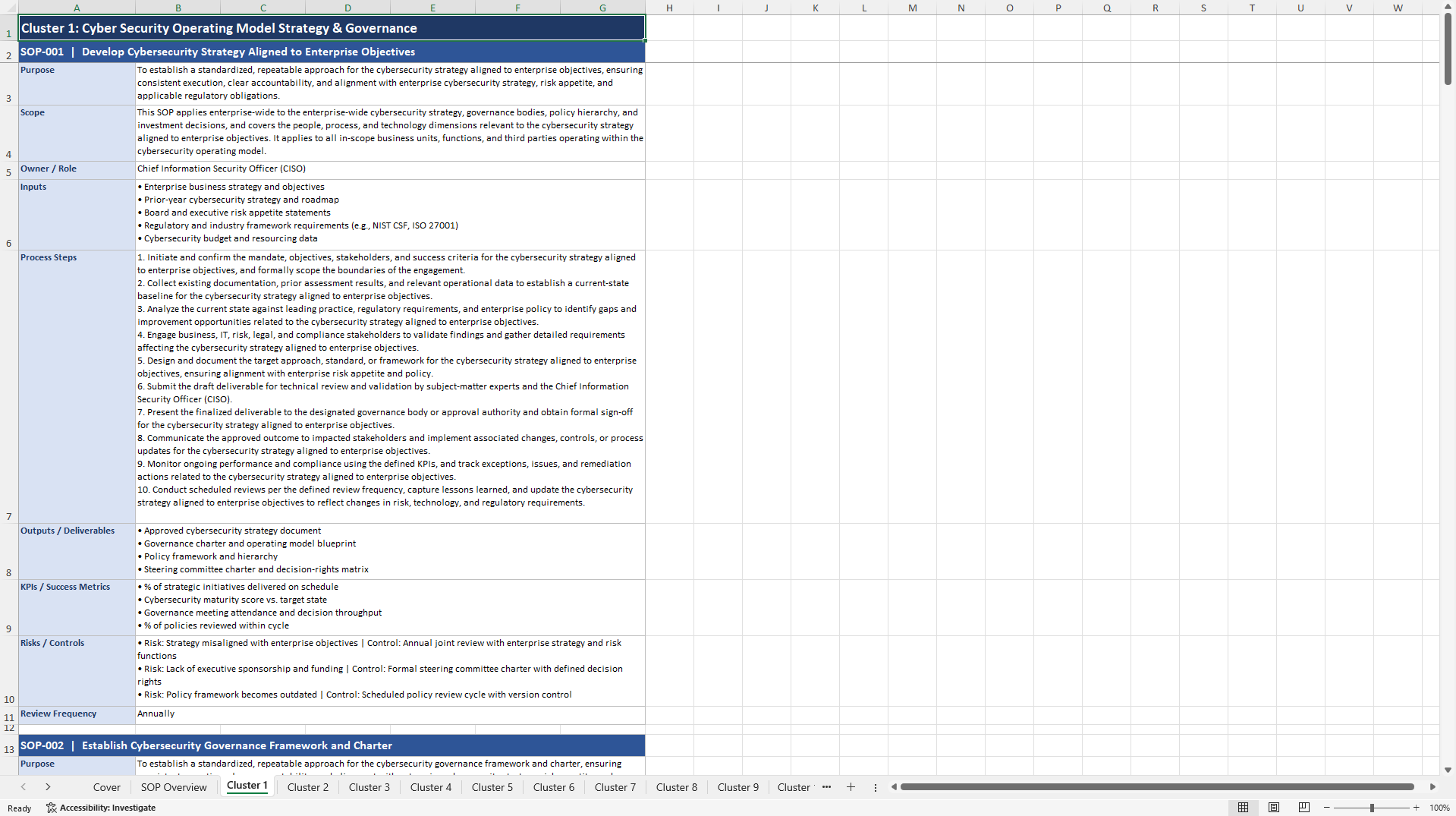Select the process steps description cell

click(390, 386)
